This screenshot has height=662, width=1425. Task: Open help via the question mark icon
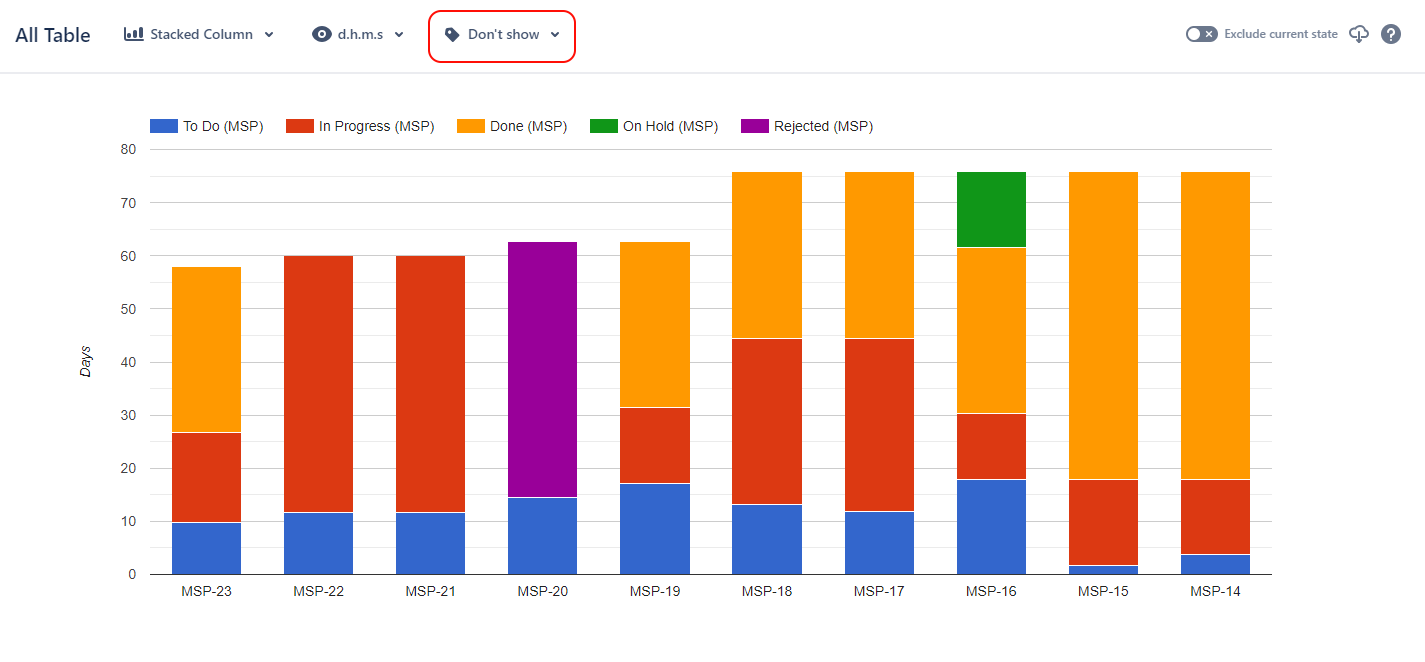(1390, 33)
